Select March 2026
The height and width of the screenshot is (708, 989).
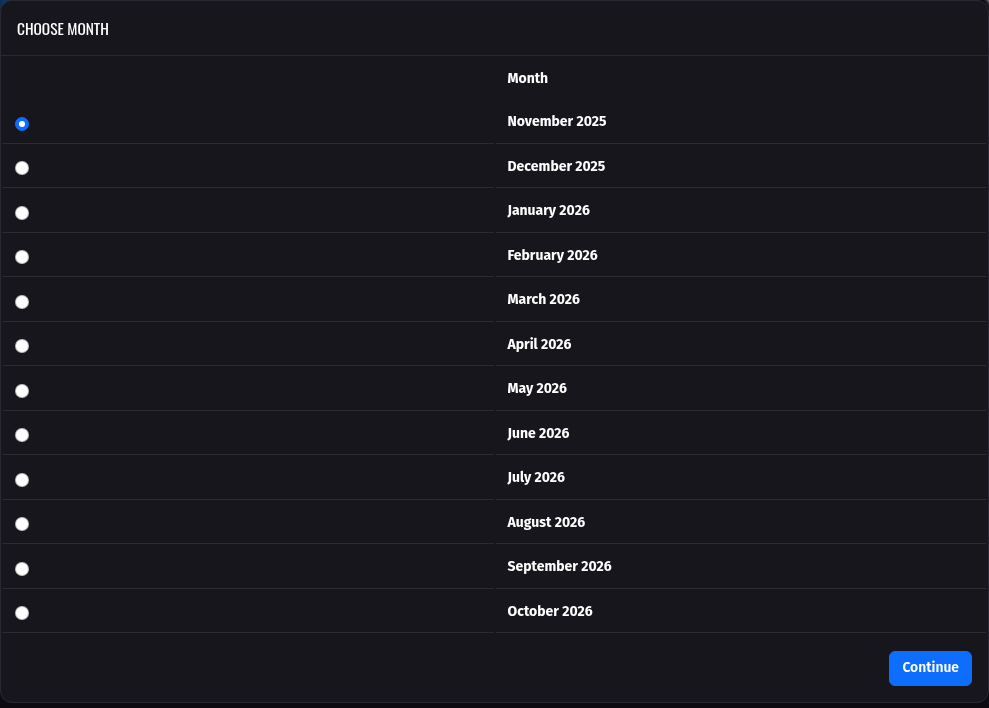click(x=21, y=301)
